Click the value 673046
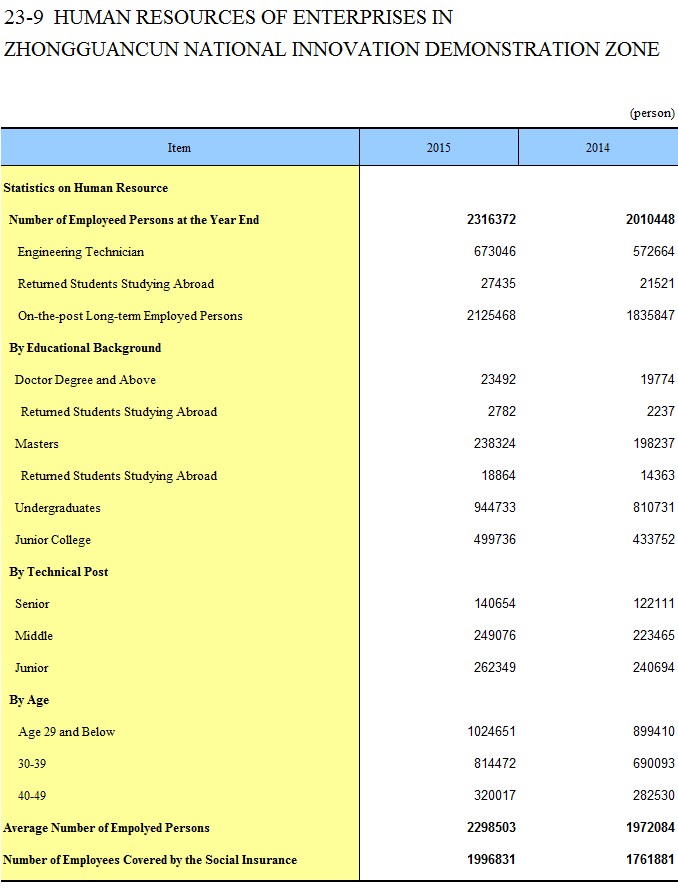Image resolution: width=678 pixels, height=888 pixels. coord(495,251)
